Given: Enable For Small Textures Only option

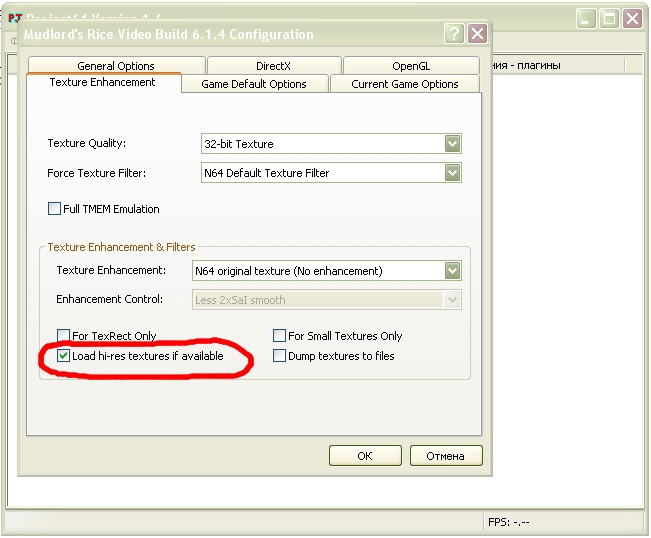Looking at the screenshot, I should [280, 336].
